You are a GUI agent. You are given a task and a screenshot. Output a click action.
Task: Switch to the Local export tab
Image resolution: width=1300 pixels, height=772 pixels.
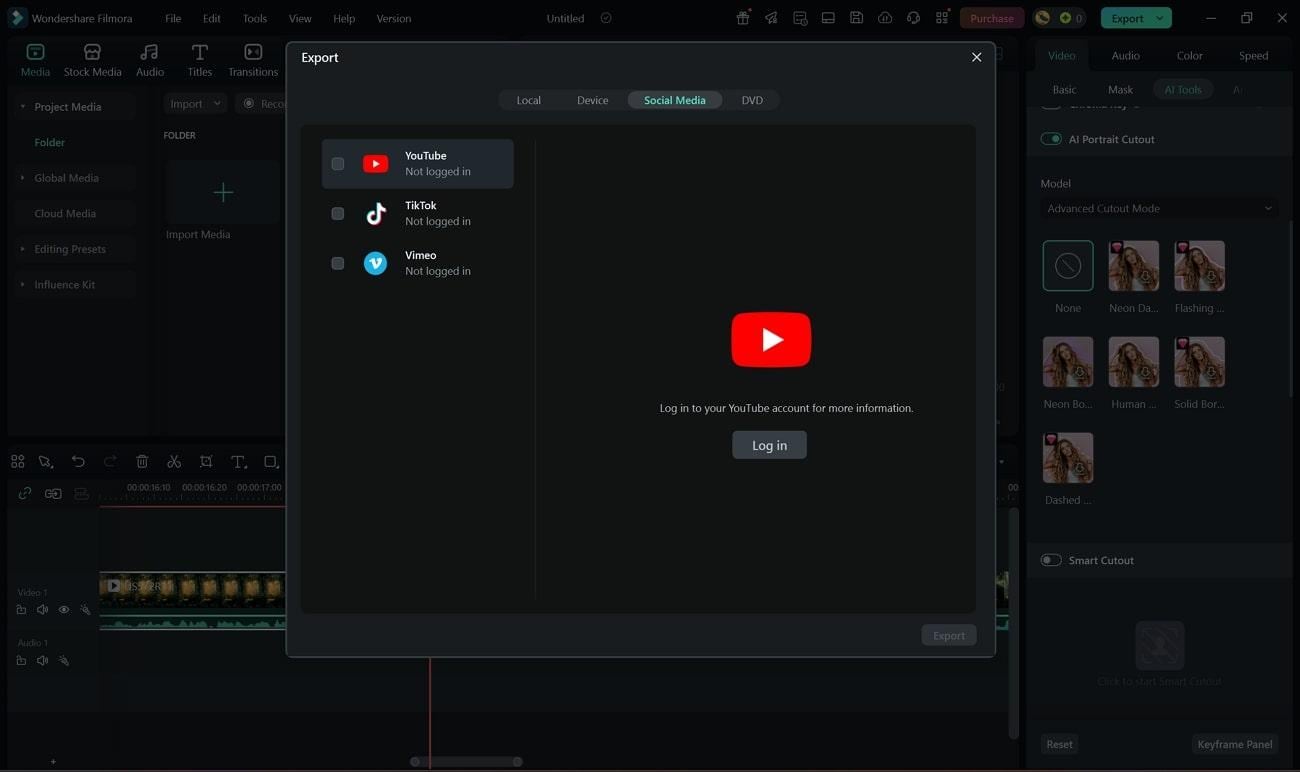point(529,100)
